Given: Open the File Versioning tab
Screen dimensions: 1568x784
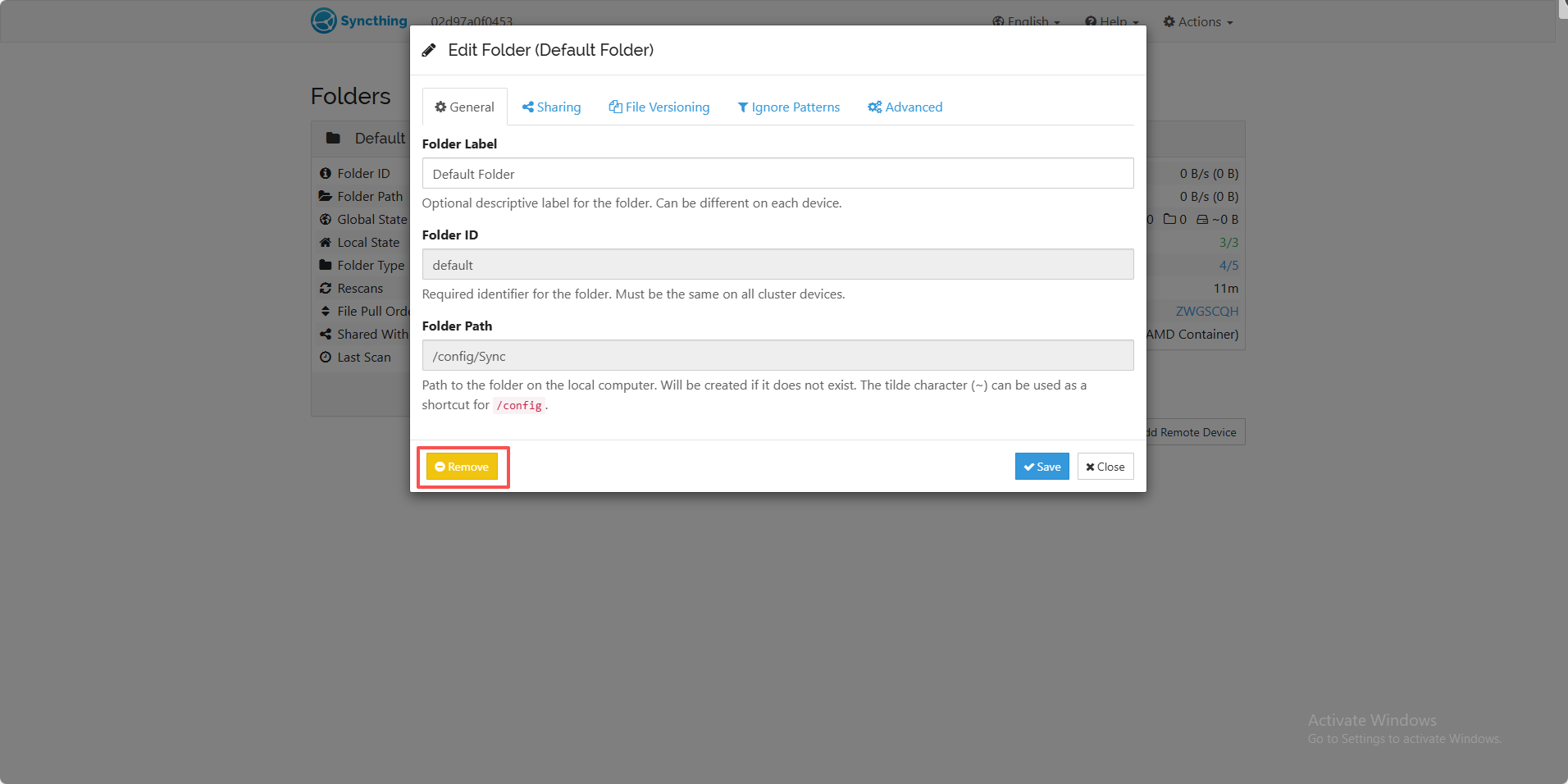Looking at the screenshot, I should click(x=659, y=107).
